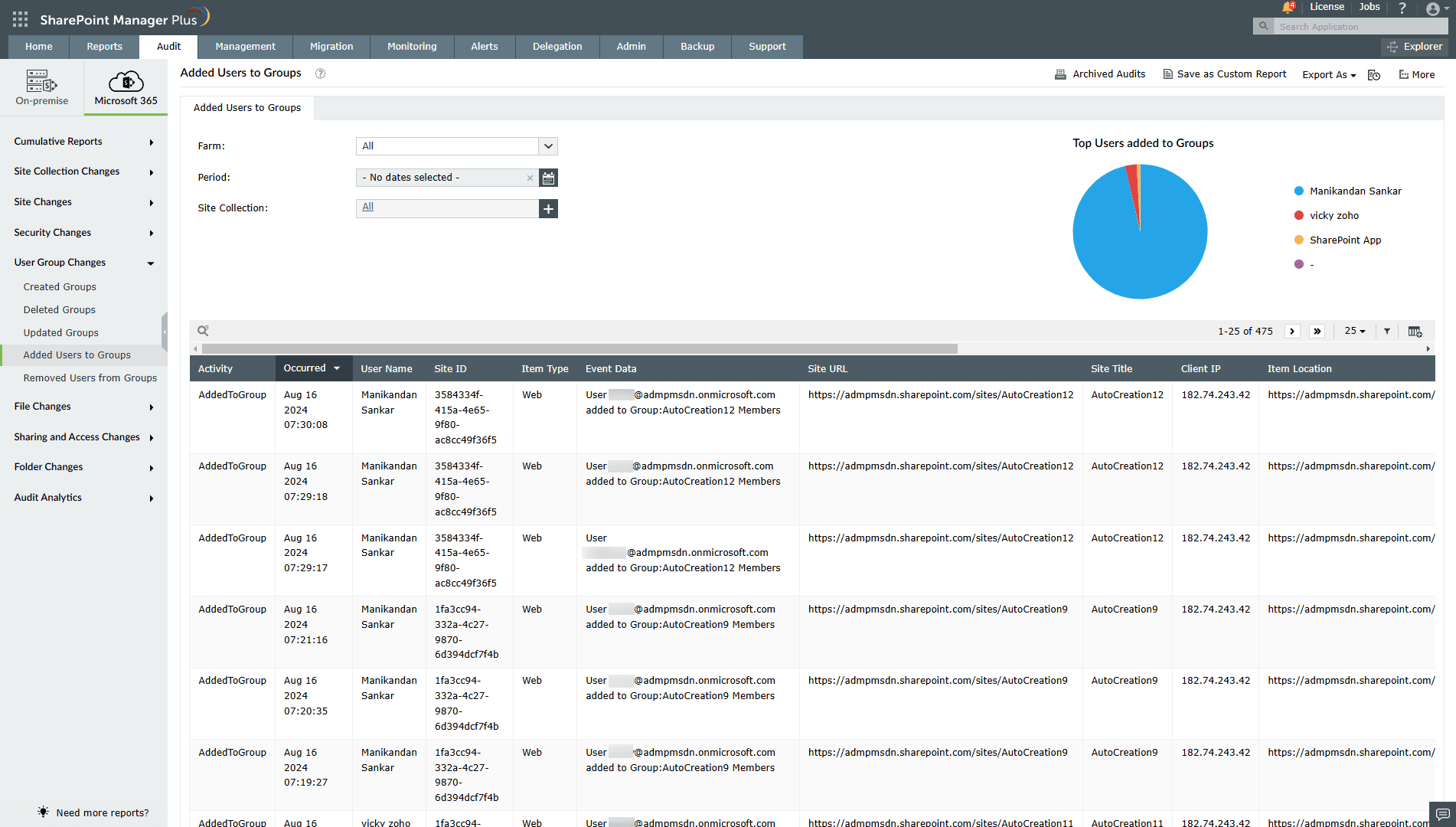Open the Management tab
Screen dimensions: 1456x827
[245, 47]
